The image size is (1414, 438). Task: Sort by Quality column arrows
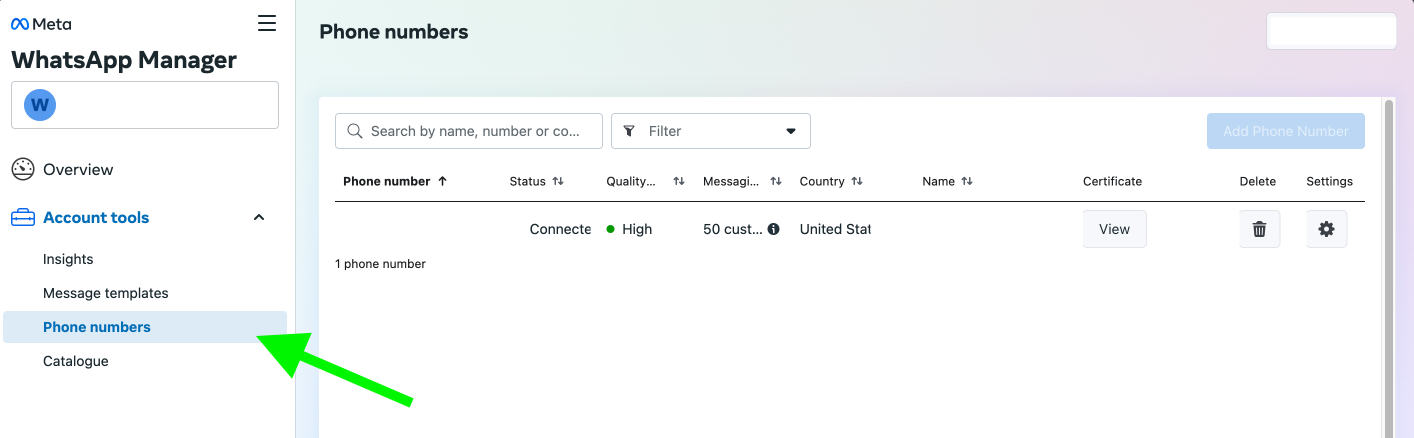[679, 181]
